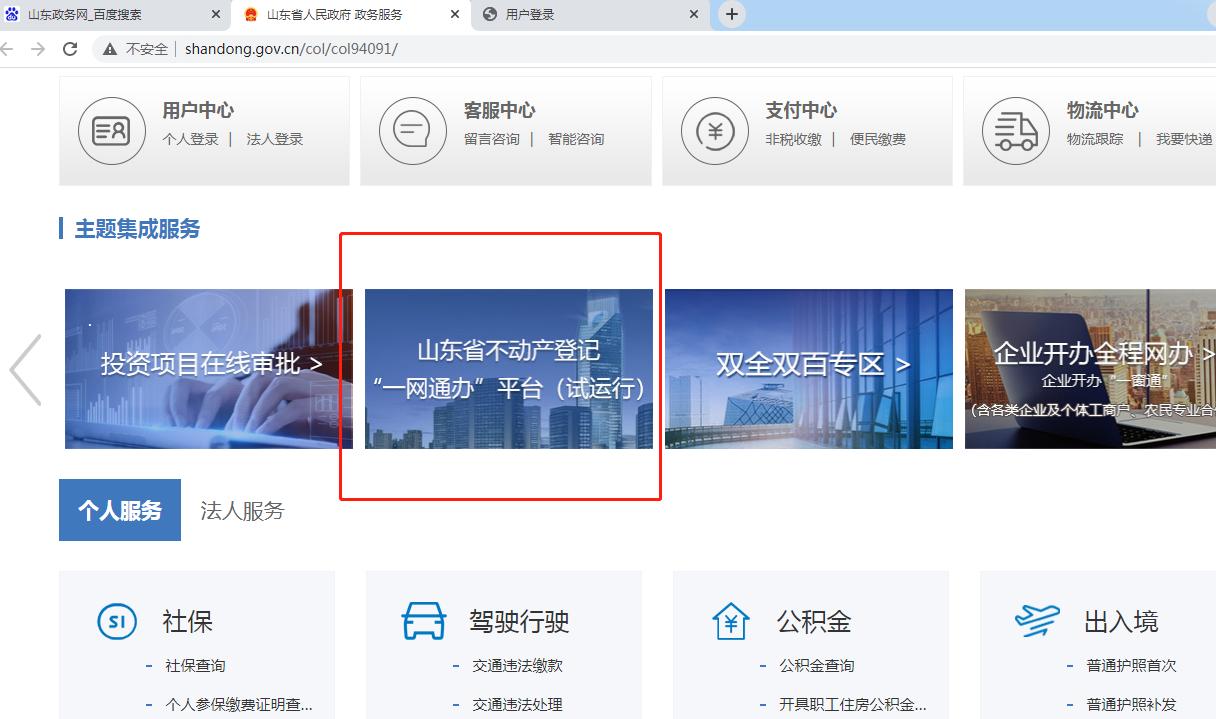Switch to the 法人服务 tab
Image resolution: width=1216 pixels, height=719 pixels.
pos(241,510)
